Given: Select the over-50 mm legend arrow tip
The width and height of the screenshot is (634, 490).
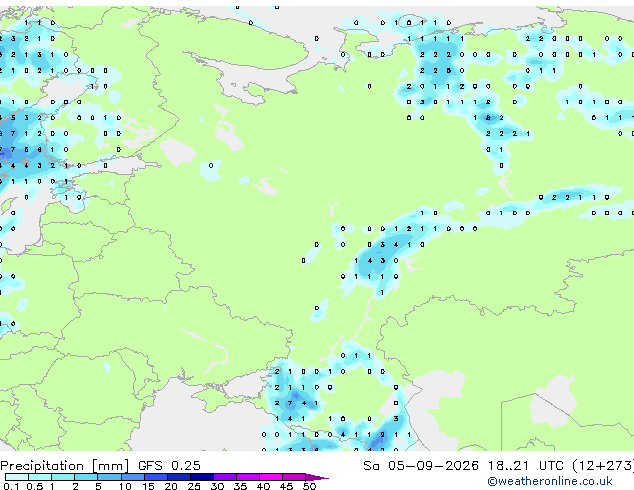Looking at the screenshot, I should [x=317, y=477].
